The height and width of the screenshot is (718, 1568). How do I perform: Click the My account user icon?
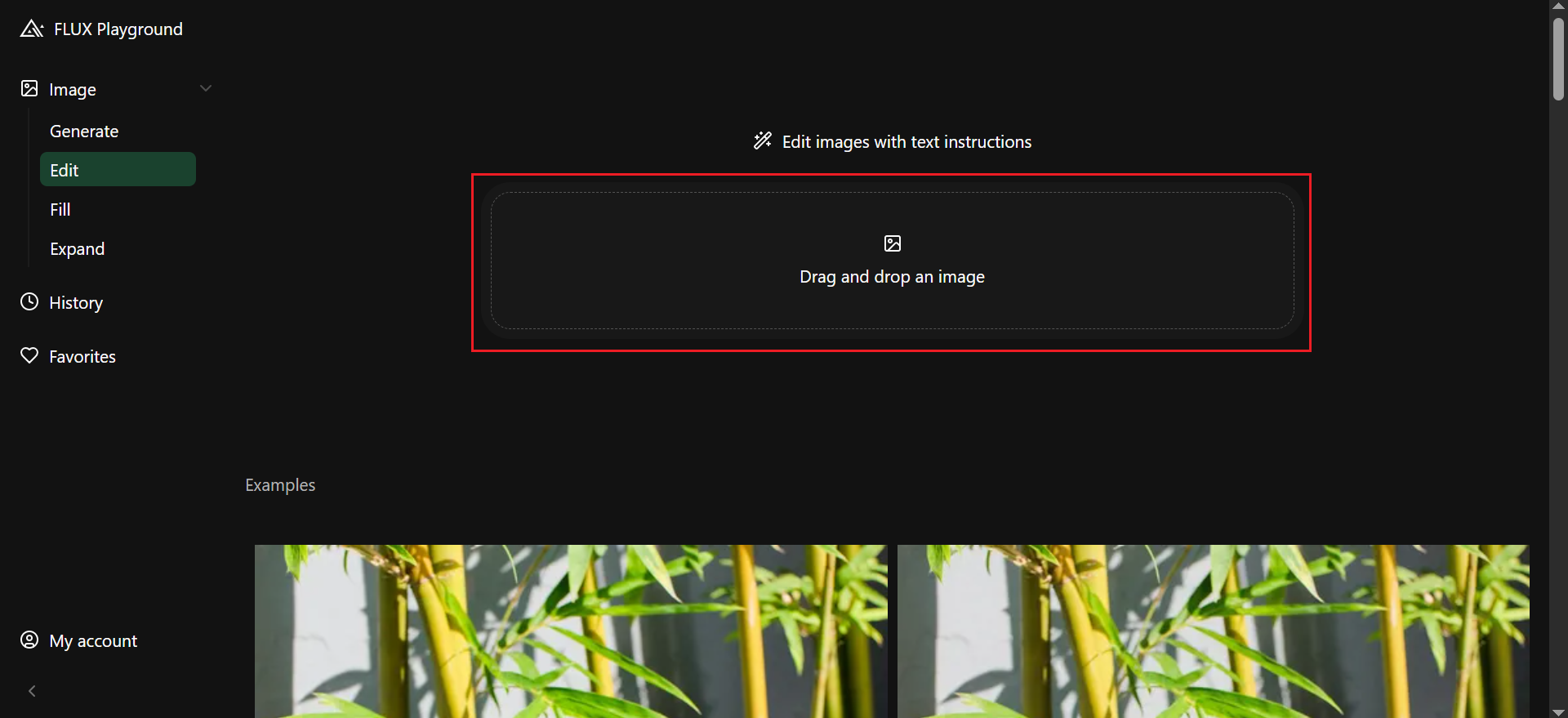pos(29,640)
